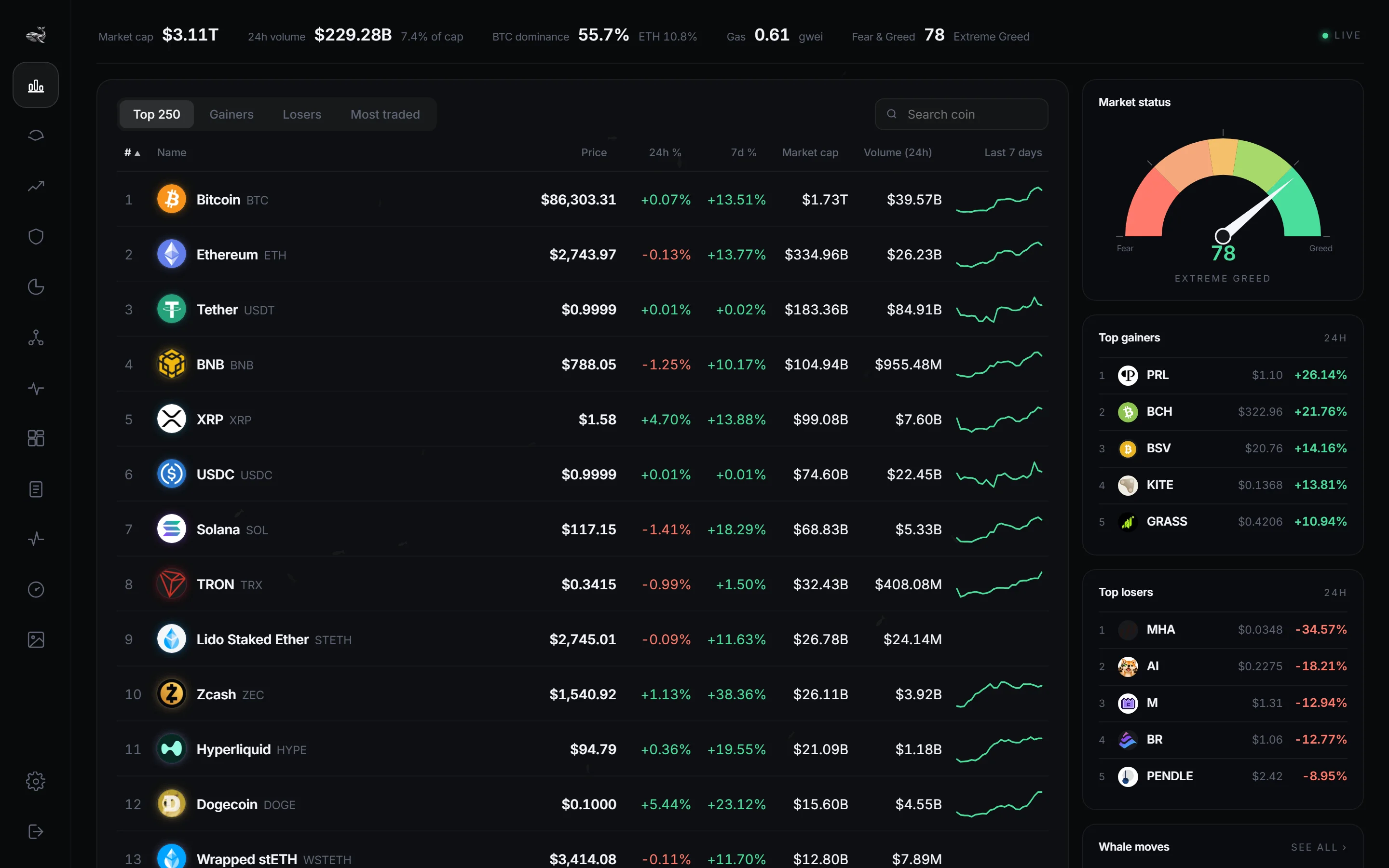Open the markets bar-chart sidebar icon
Viewport: 1389px width, 868px height.
coord(36,85)
